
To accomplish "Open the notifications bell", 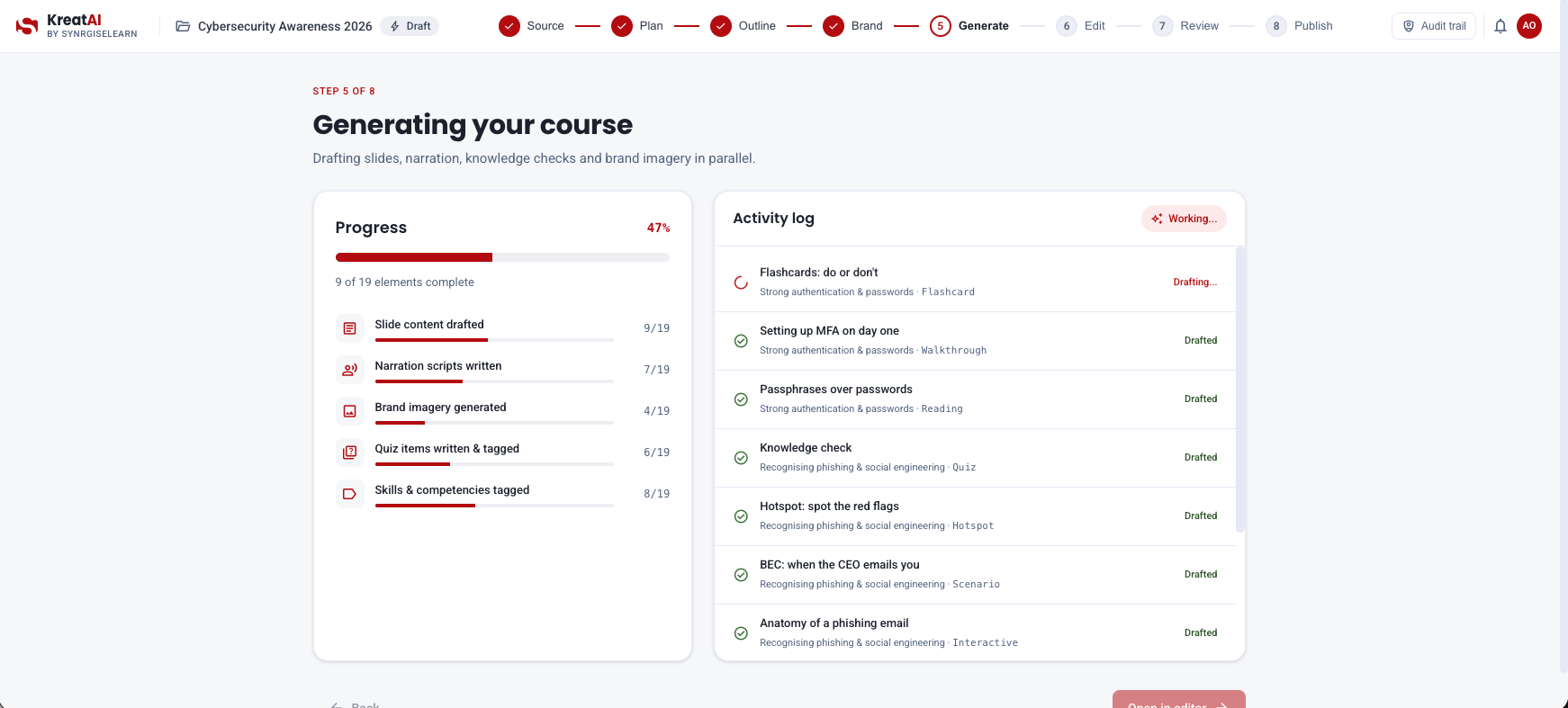I will 1500,26.
